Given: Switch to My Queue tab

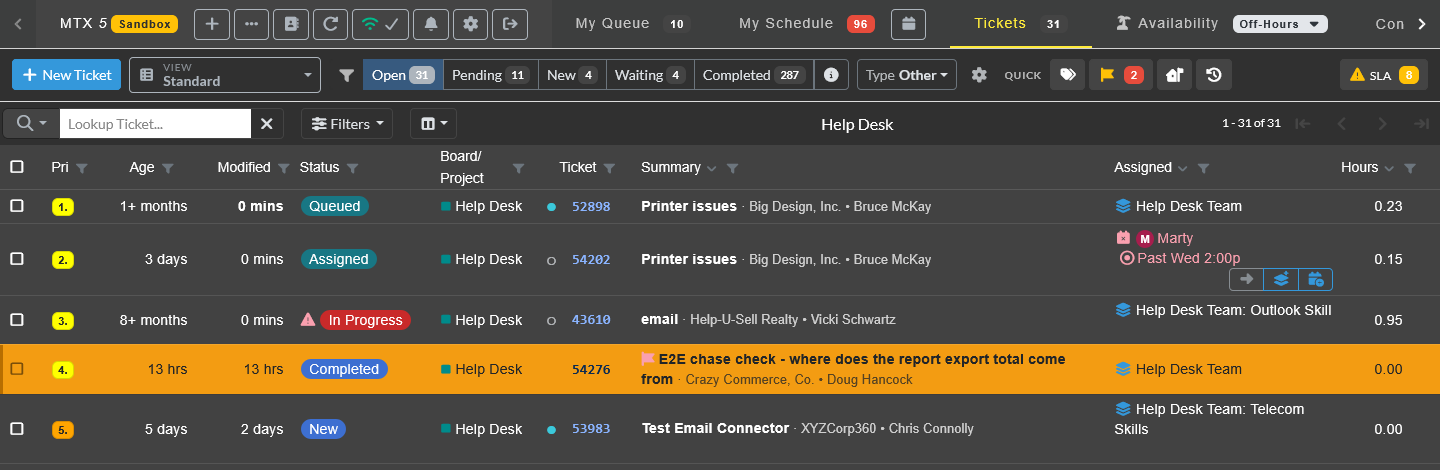Looking at the screenshot, I should pyautogui.click(x=632, y=23).
